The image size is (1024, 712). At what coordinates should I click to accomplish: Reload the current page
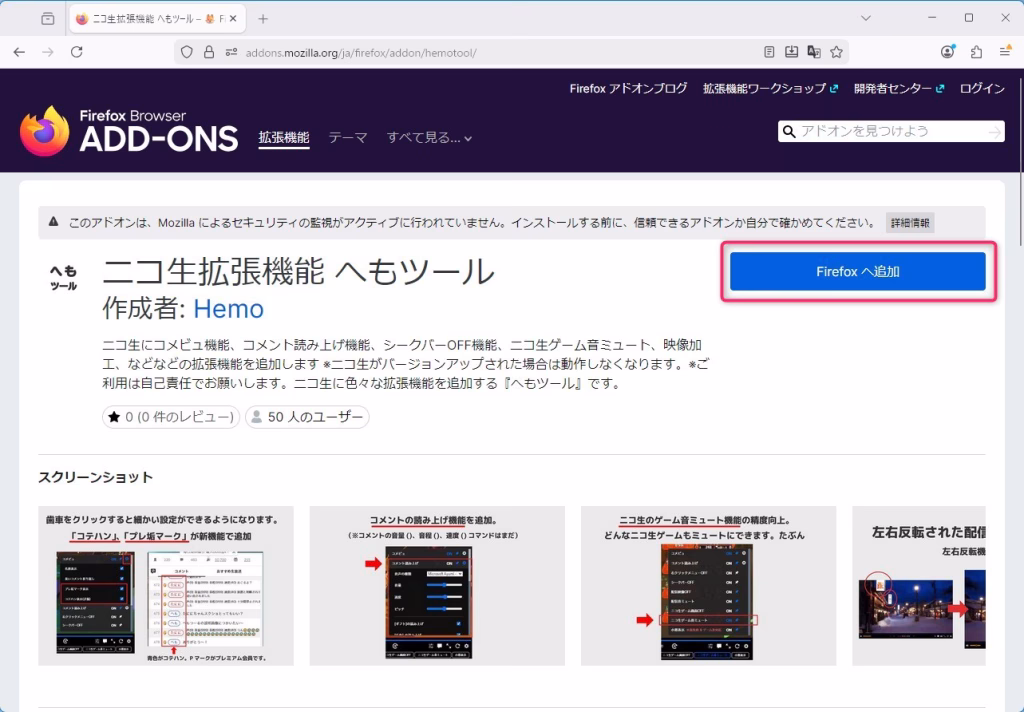click(x=77, y=52)
